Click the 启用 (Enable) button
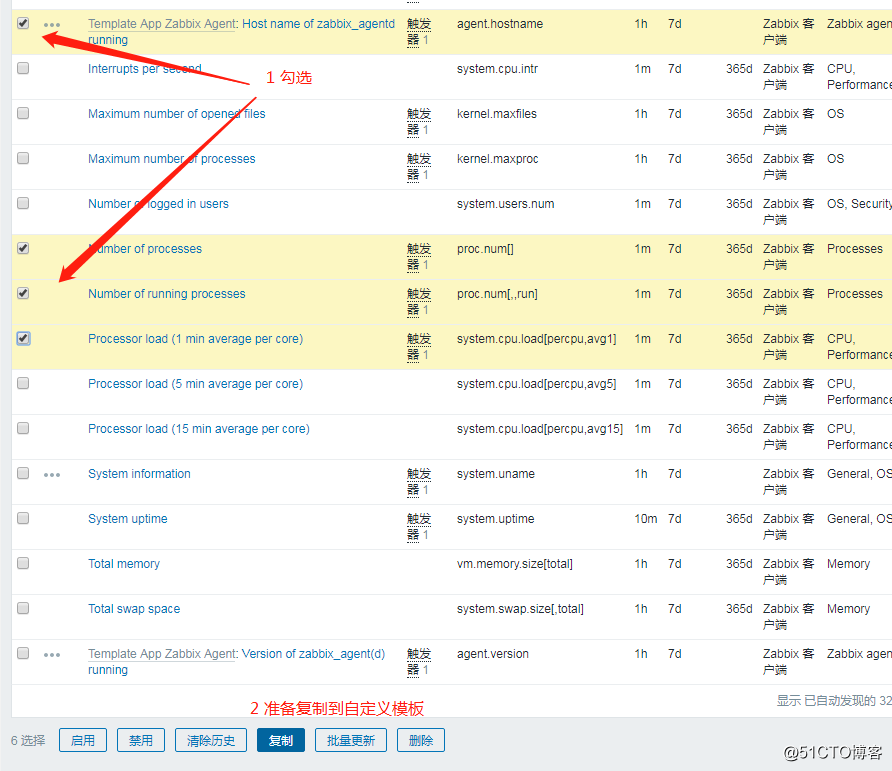The height and width of the screenshot is (771, 892). (83, 740)
